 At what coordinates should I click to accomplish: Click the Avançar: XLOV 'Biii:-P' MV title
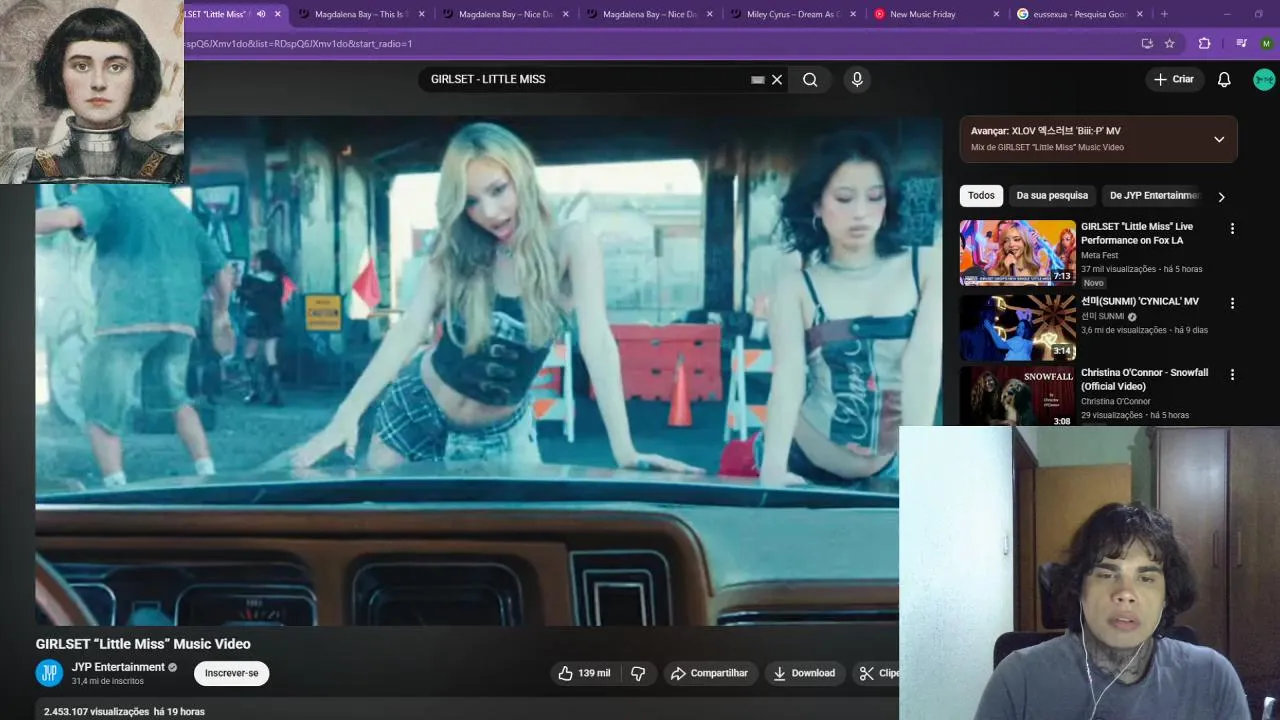click(1045, 131)
